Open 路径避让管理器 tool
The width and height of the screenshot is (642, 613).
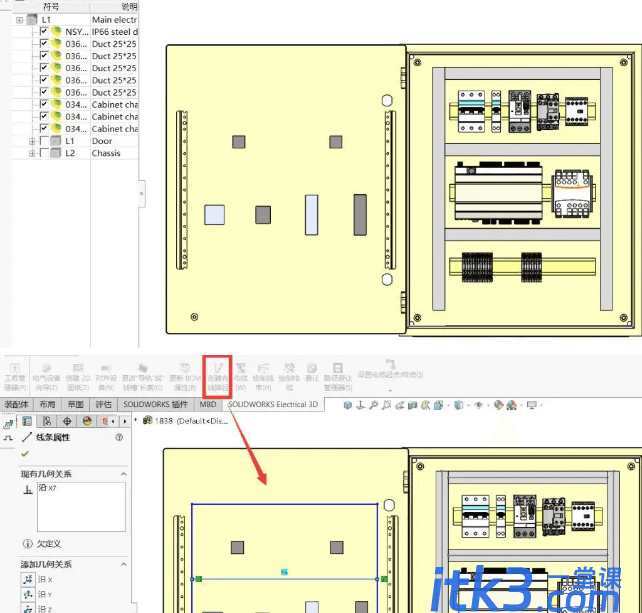(x=338, y=377)
